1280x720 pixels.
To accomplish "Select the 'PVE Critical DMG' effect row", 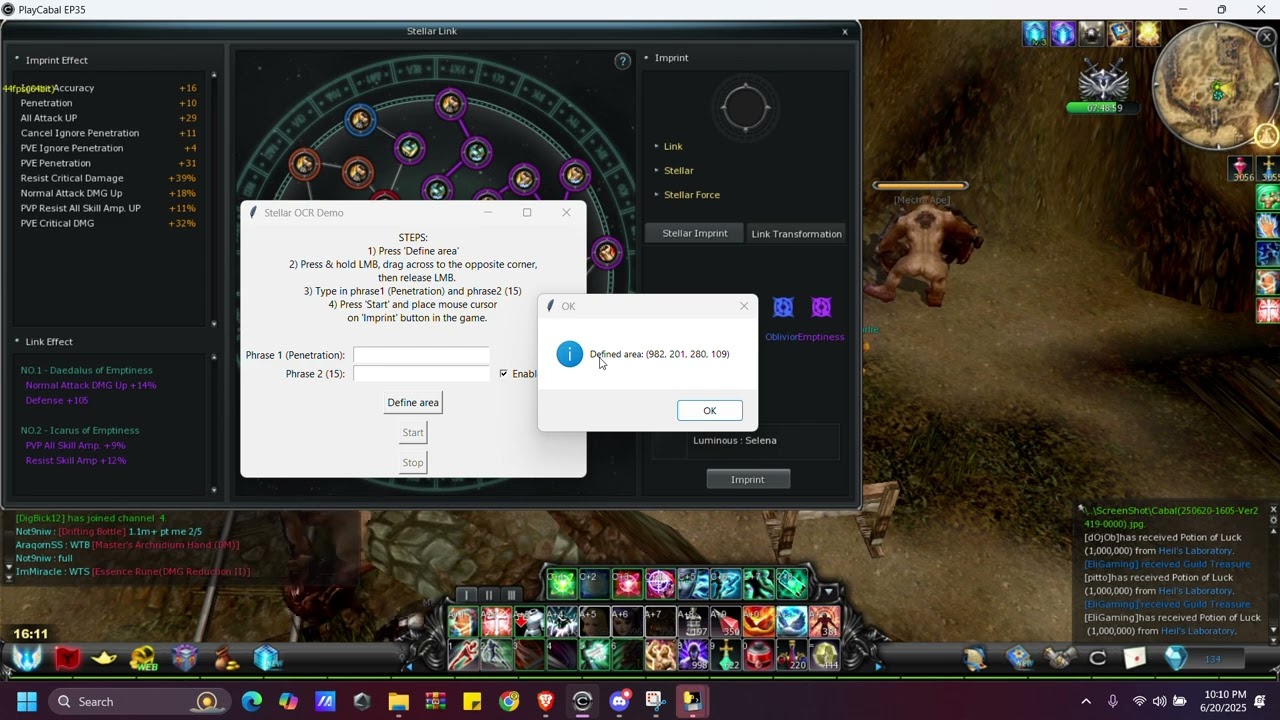I will [x=108, y=223].
